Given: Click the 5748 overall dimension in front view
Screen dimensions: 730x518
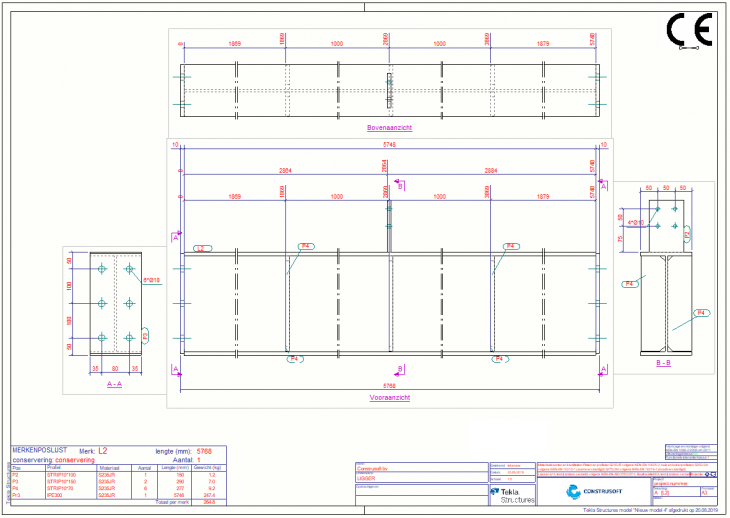Looking at the screenshot, I should click(389, 146).
